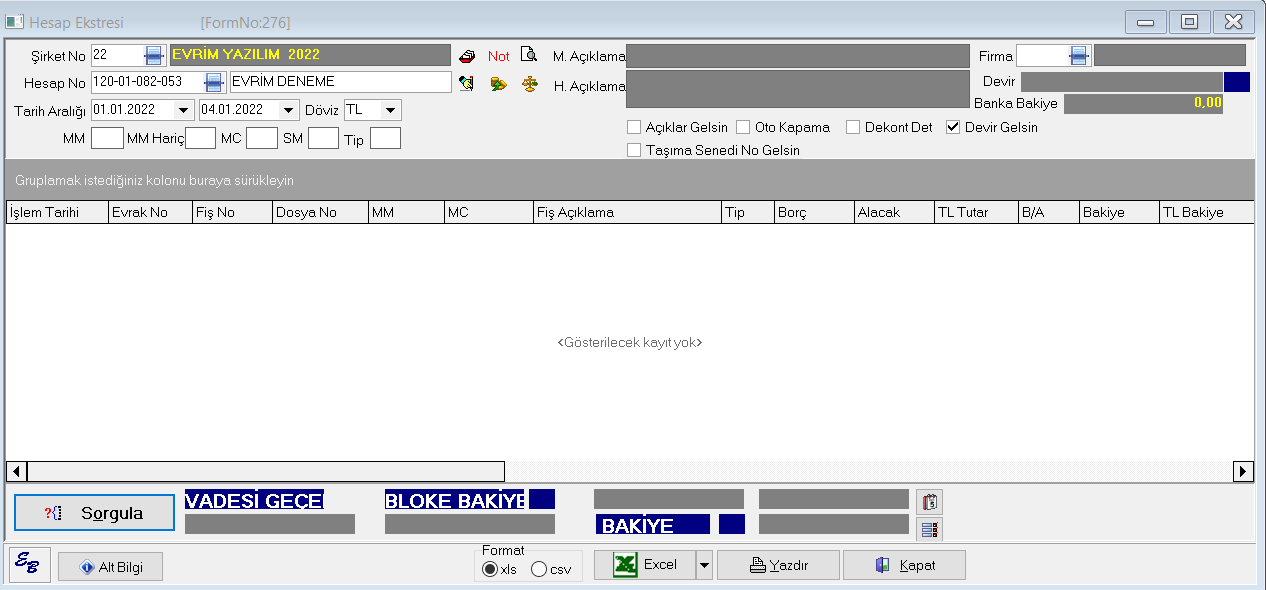Click the Kapat close button
The width and height of the screenshot is (1266, 590).
tap(904, 565)
